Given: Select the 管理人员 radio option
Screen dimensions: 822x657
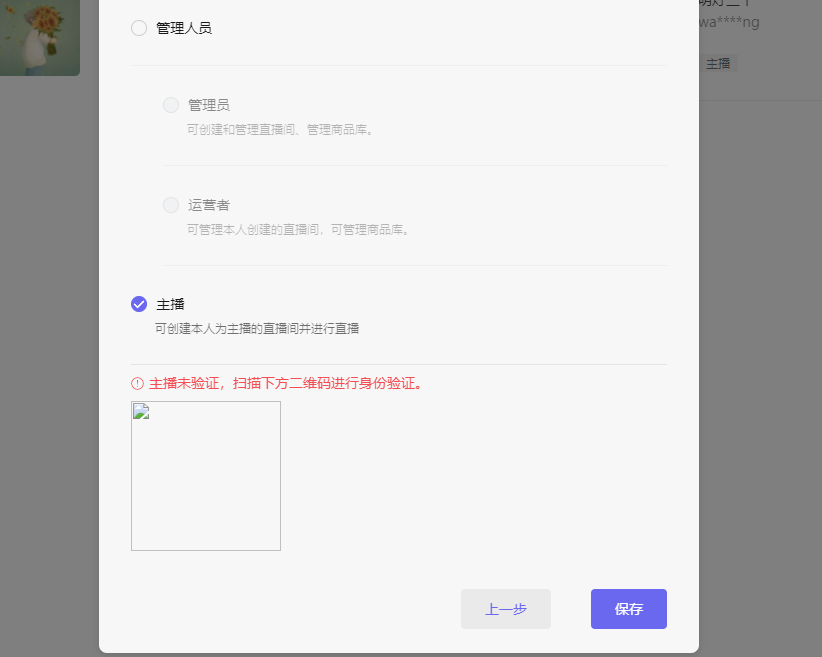Looking at the screenshot, I should 139,28.
